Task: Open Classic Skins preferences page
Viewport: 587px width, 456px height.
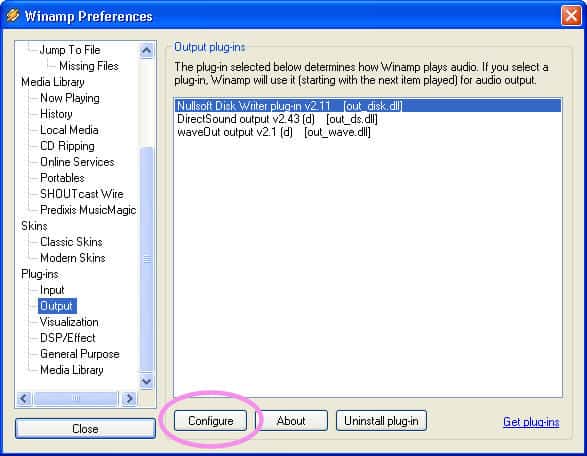Action: click(x=71, y=242)
